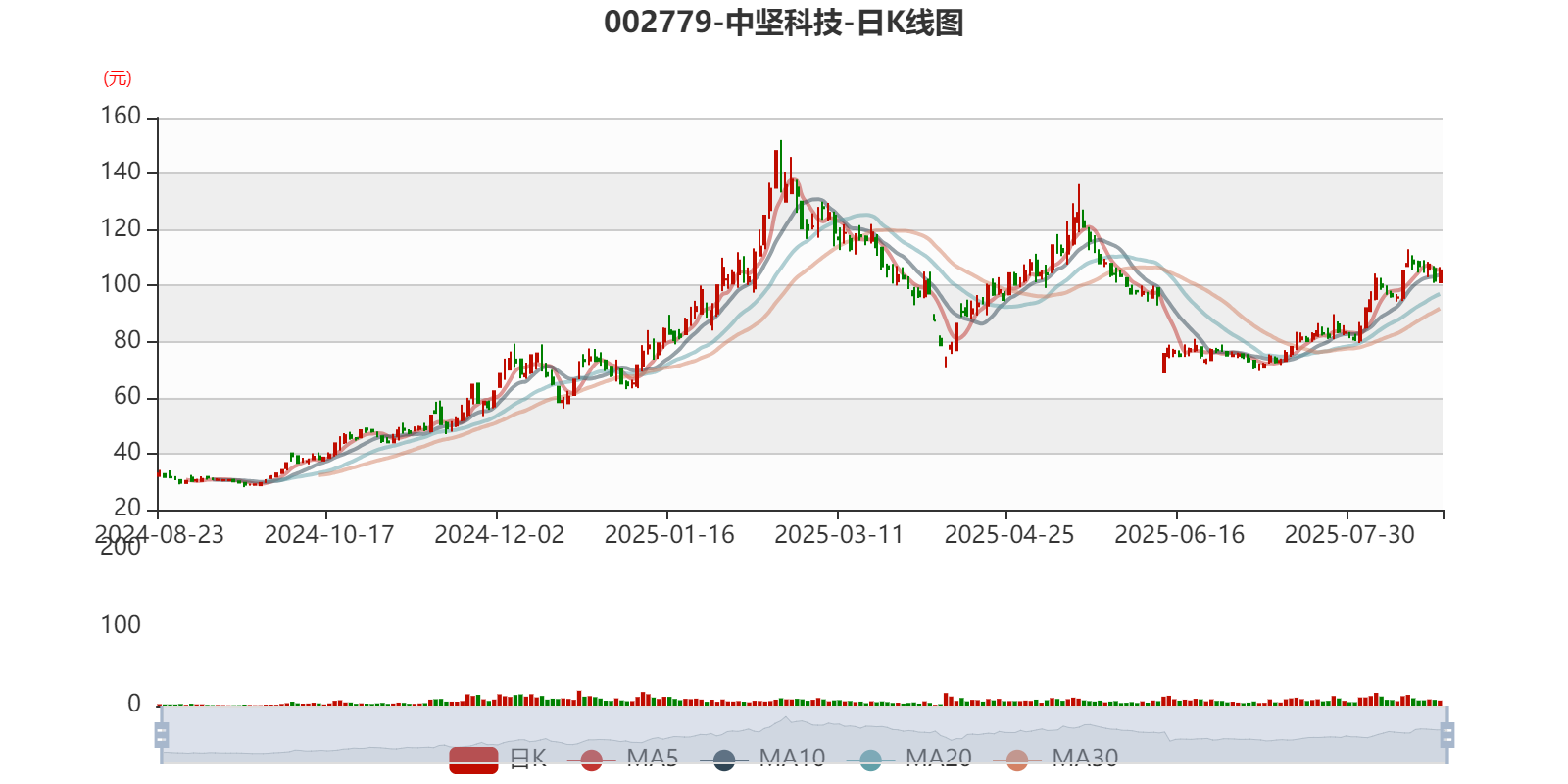This screenshot has height=784, width=1568.
Task: Click the 80 price axis label
Action: (127, 341)
